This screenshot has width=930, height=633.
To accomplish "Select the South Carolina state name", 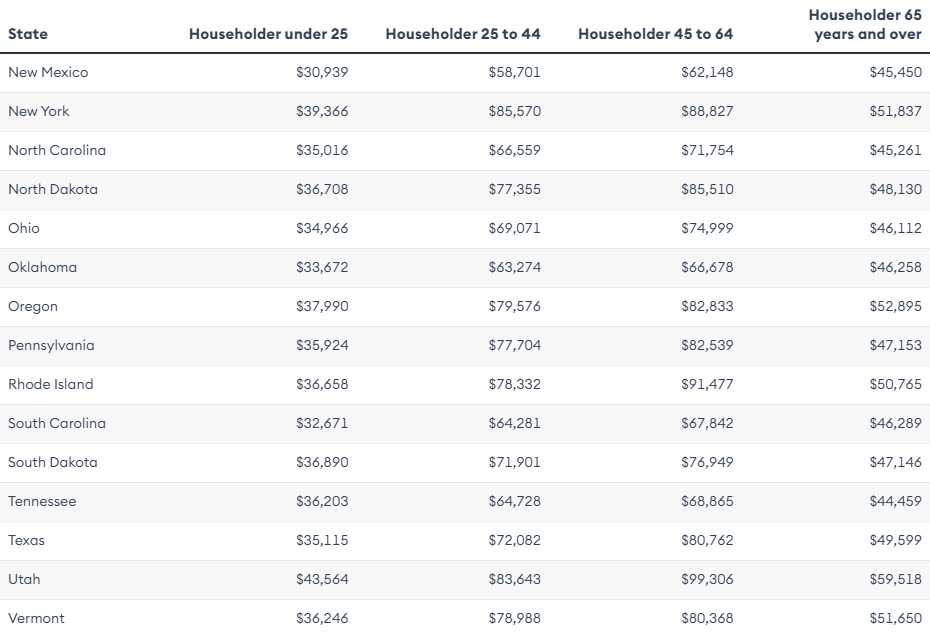I will point(57,423).
